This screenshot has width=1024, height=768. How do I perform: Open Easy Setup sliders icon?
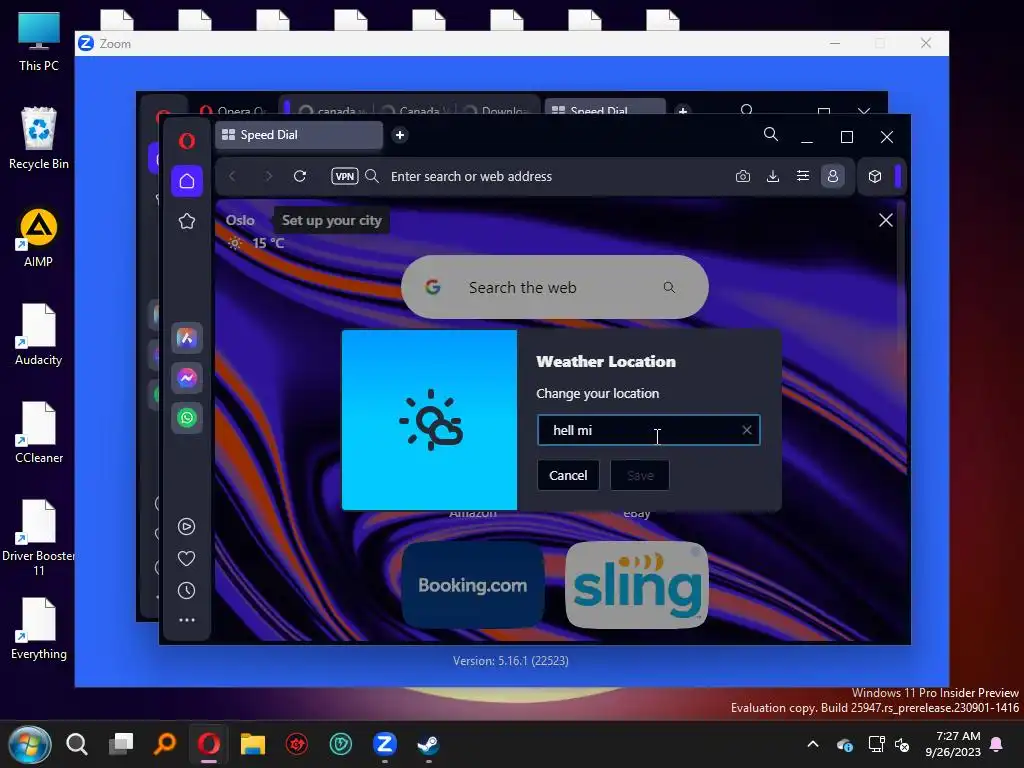tap(803, 176)
